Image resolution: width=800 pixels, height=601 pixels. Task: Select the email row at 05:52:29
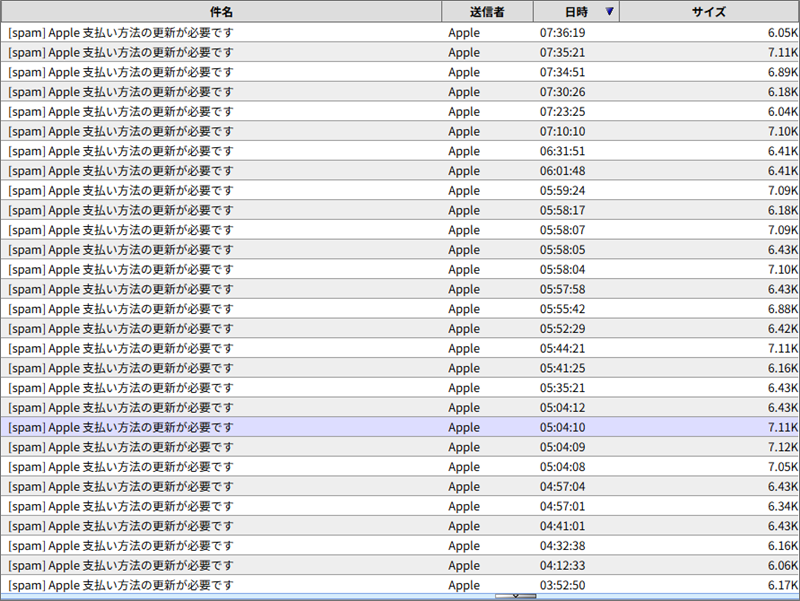pos(400,329)
